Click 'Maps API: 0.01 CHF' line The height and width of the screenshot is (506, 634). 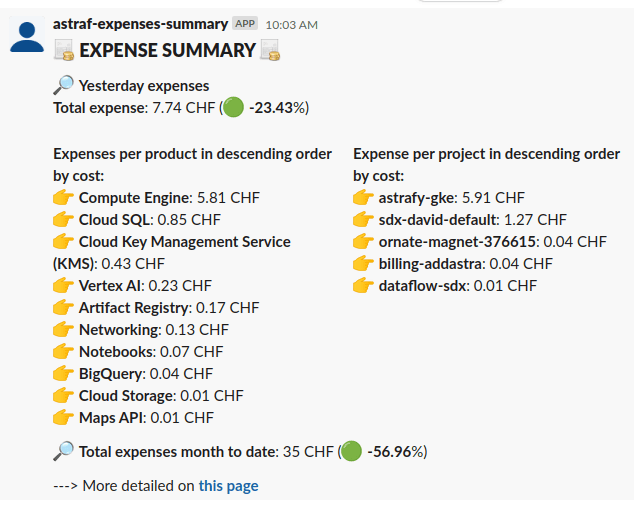[146, 417]
